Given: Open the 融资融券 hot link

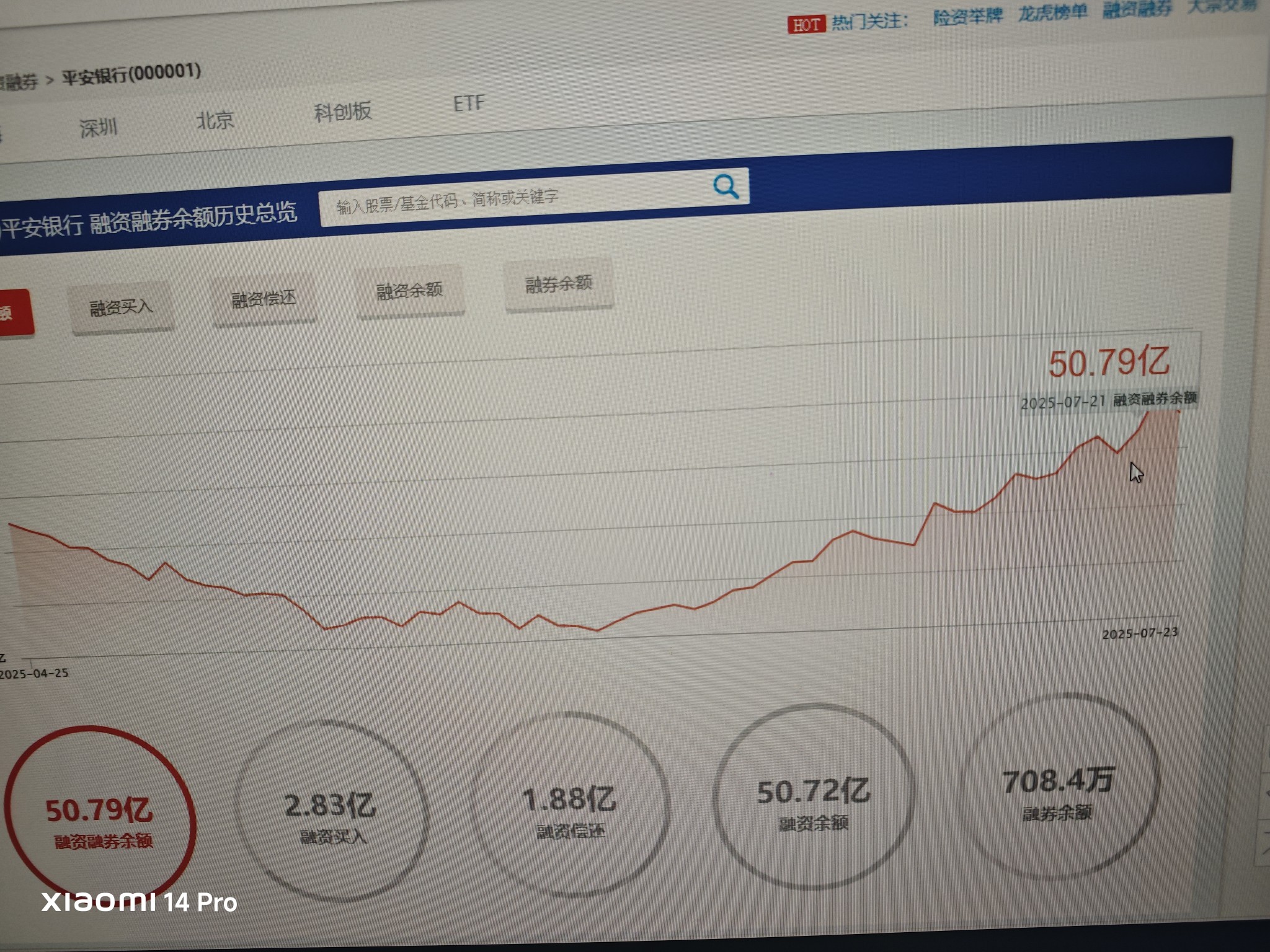Looking at the screenshot, I should [x=1137, y=8].
